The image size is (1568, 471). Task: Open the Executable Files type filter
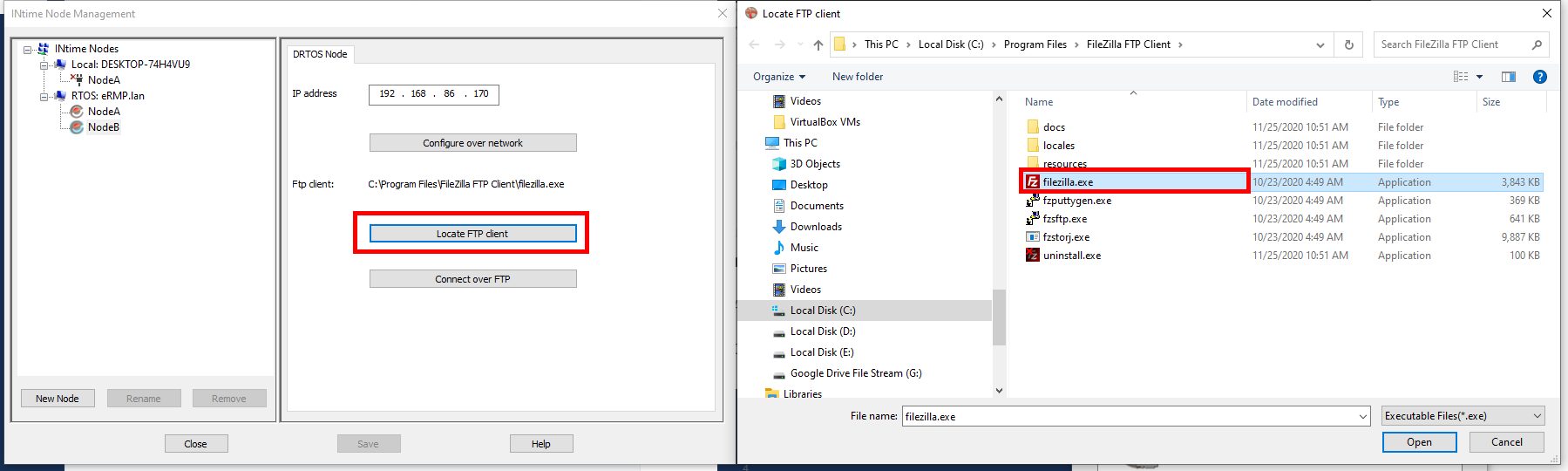pyautogui.click(x=1463, y=416)
